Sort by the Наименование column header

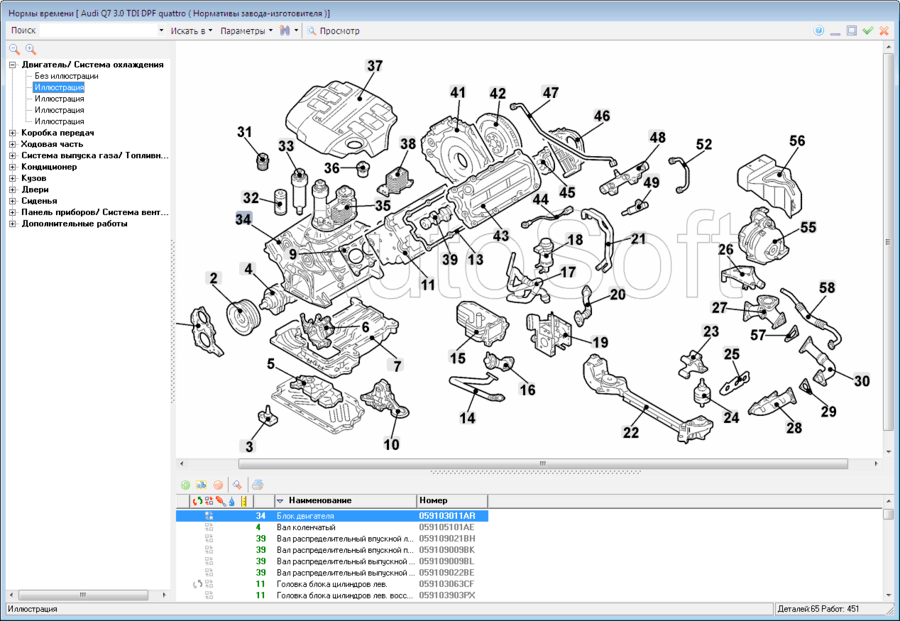click(346, 500)
